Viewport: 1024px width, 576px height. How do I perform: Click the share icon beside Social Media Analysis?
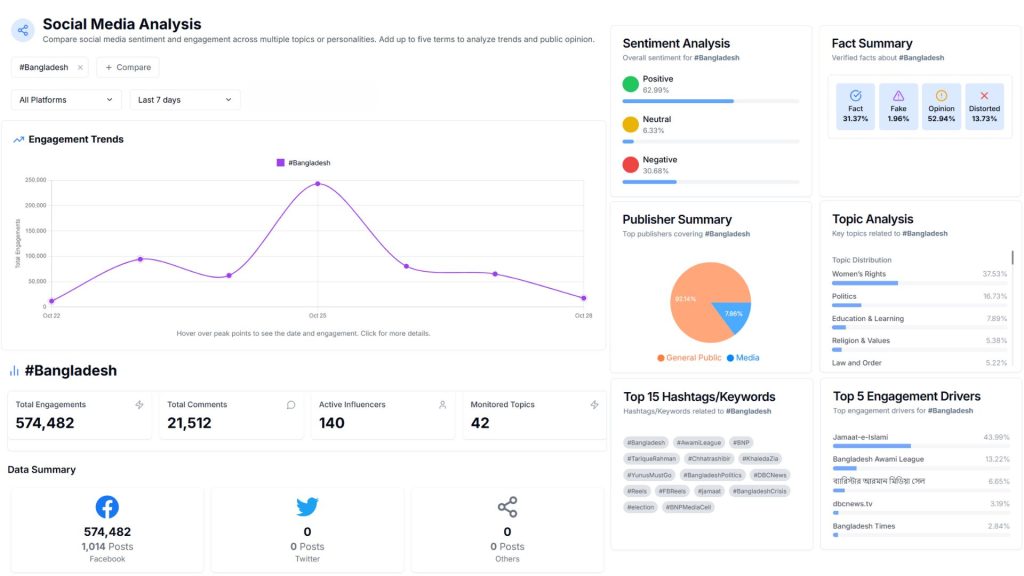(x=23, y=30)
